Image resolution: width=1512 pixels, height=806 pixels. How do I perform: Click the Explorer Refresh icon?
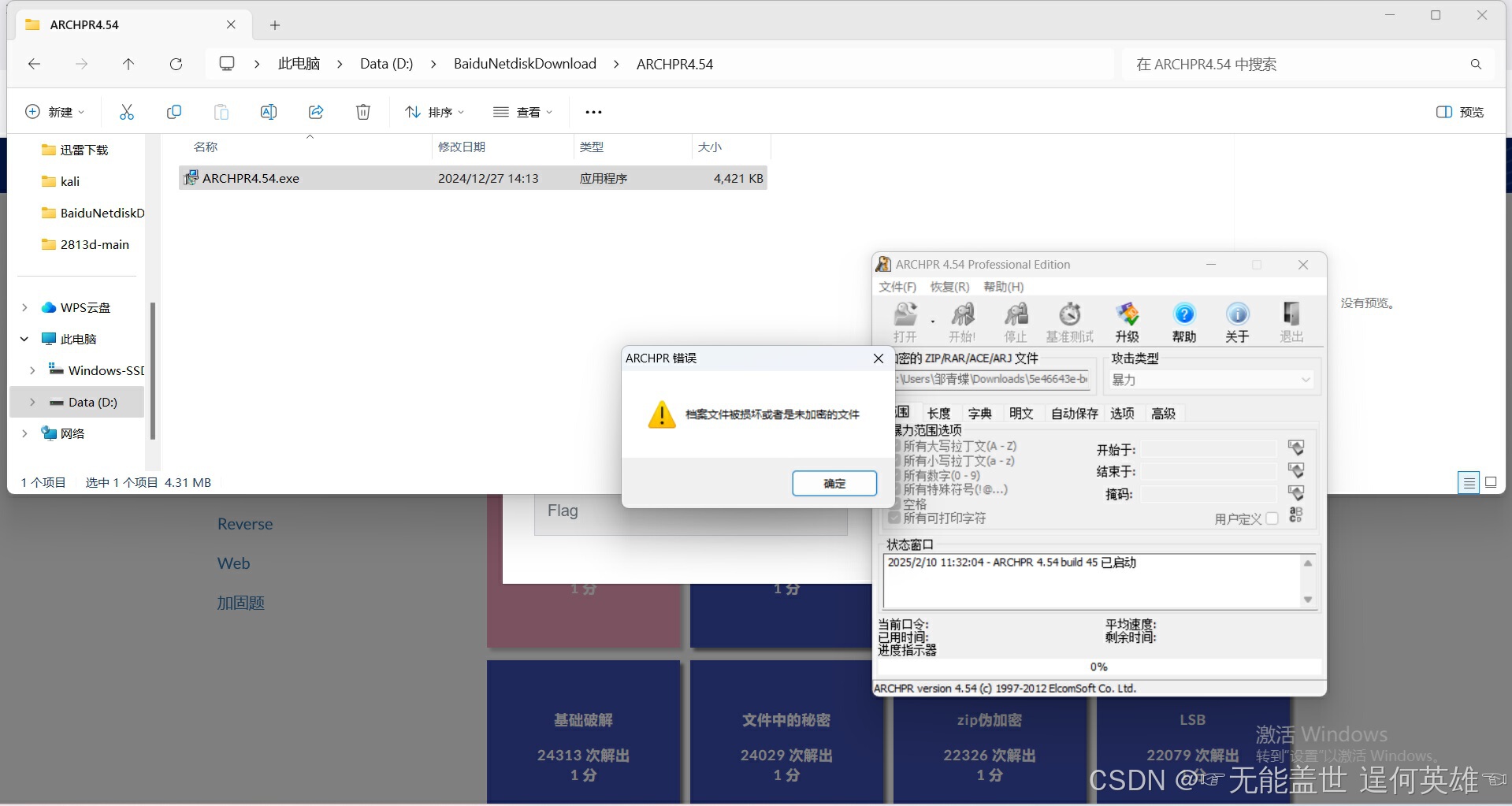click(176, 64)
